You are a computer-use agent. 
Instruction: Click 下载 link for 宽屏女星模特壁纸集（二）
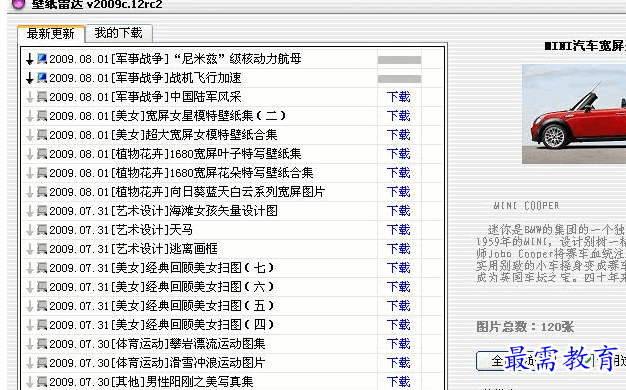click(x=398, y=116)
